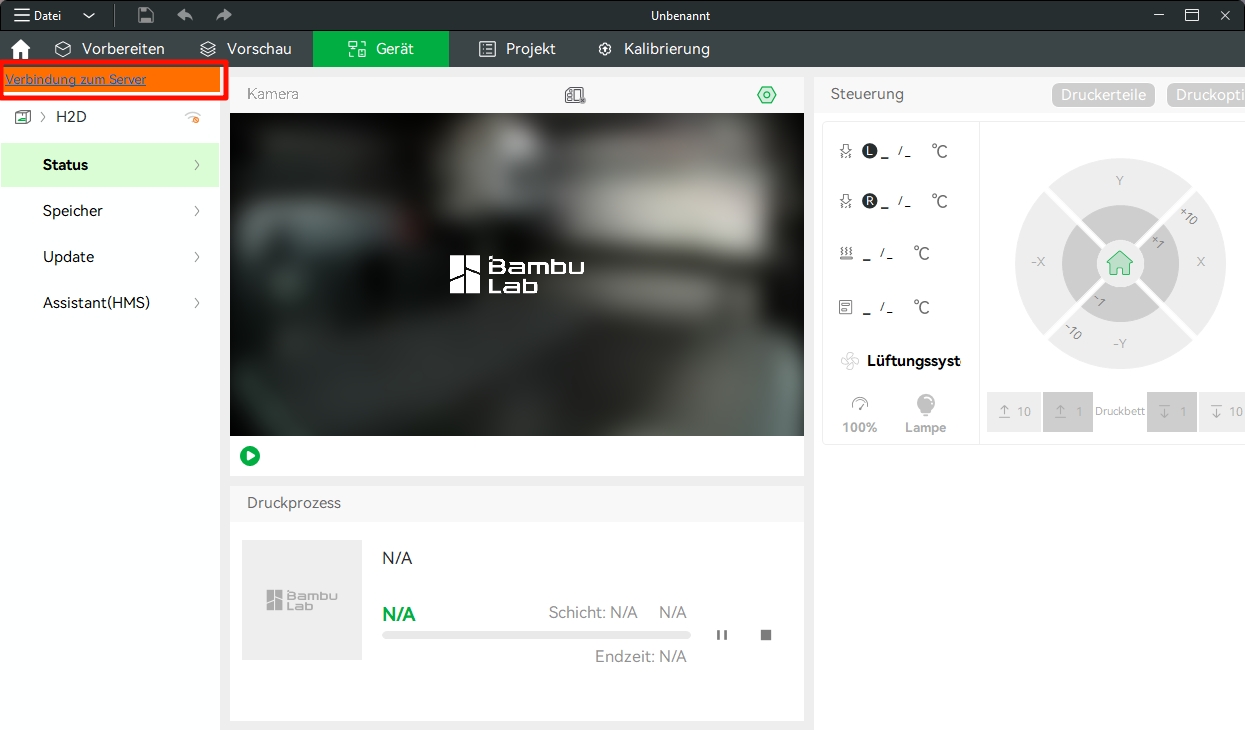
Task: Click the chevron next to Assistant(HMS)
Action: coord(197,303)
